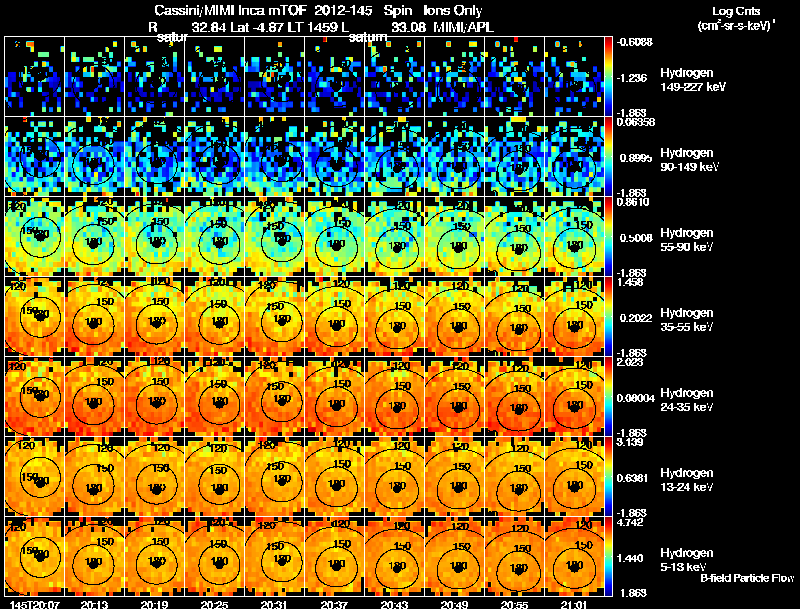This screenshot has height=609, width=800.
Task: Click the '20:43' time axis label
Action: click(x=394, y=604)
